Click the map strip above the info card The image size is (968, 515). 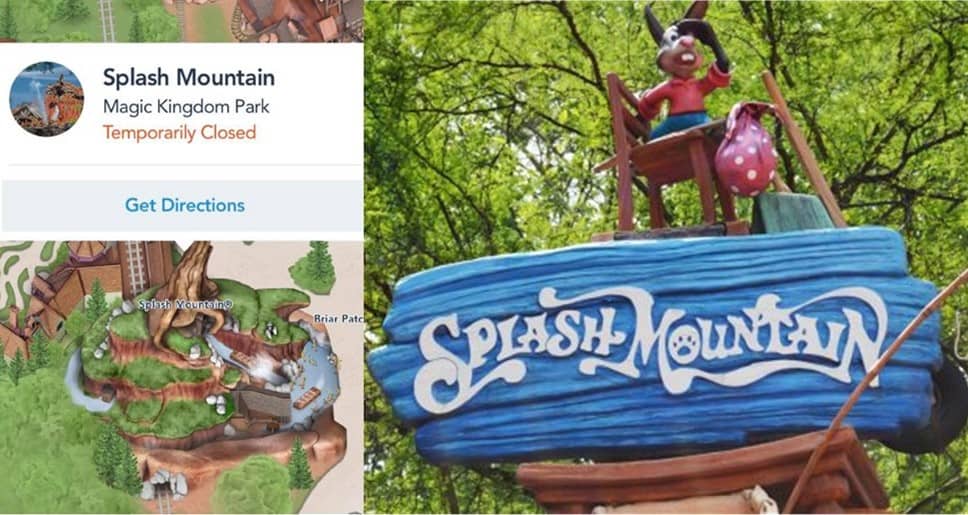182,21
